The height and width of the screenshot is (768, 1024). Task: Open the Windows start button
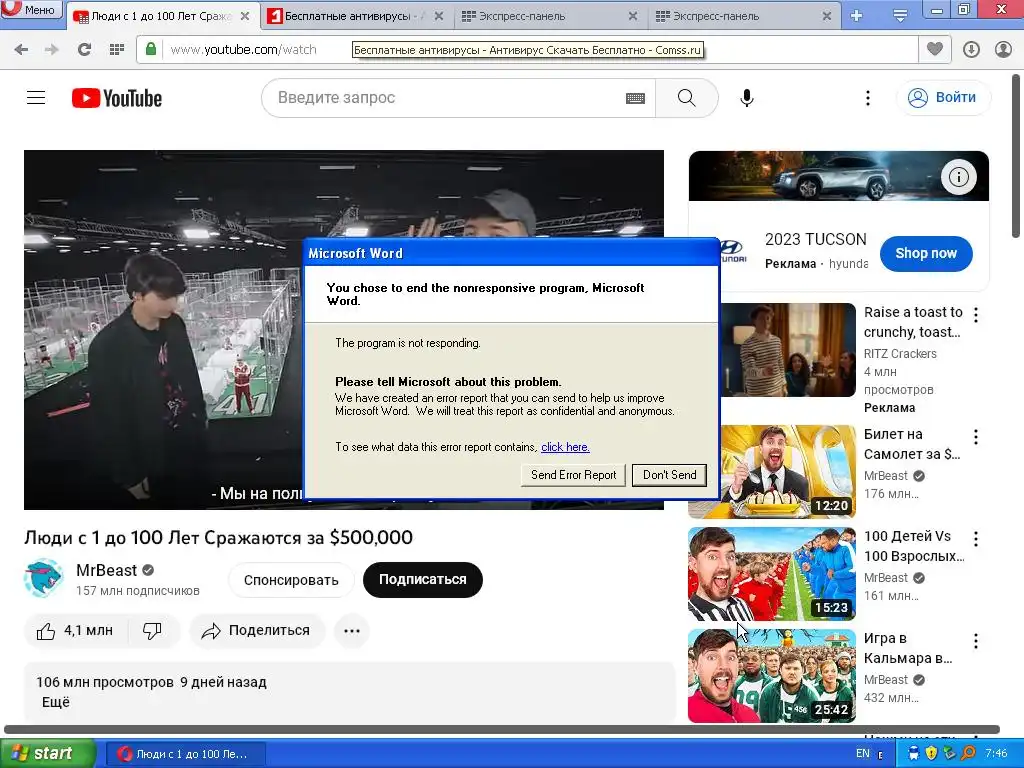(47, 754)
